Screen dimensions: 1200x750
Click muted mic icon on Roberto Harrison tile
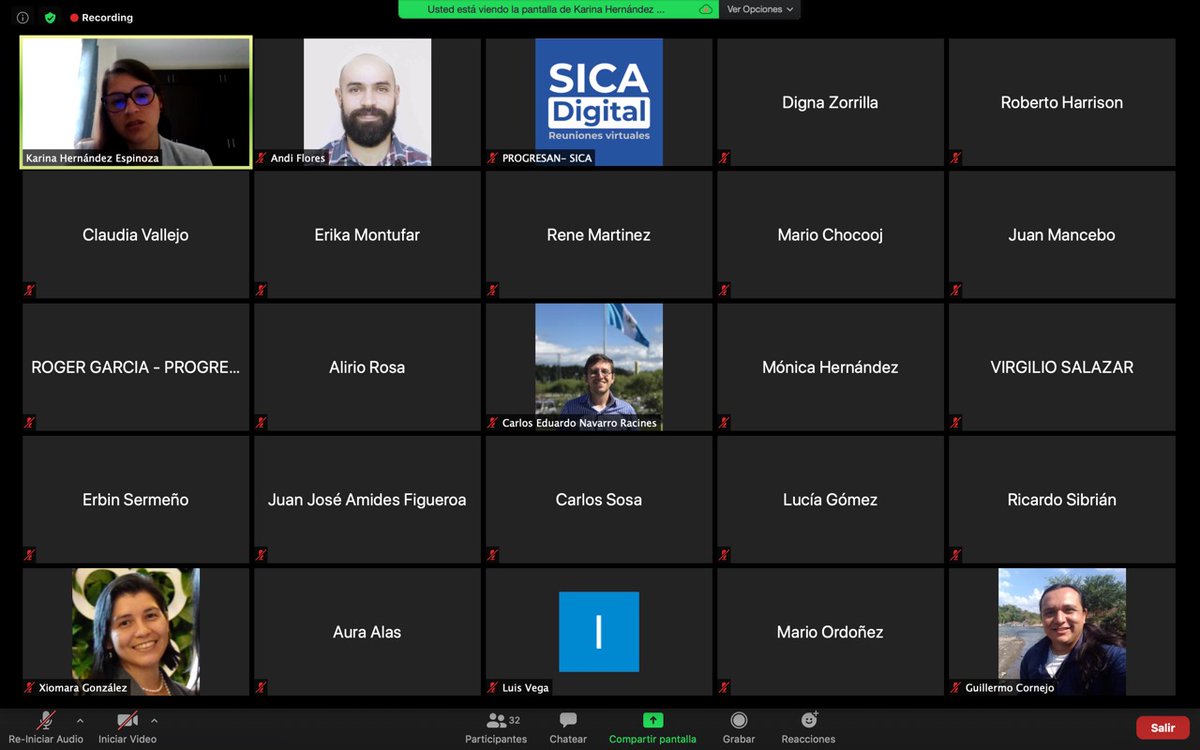(956, 158)
